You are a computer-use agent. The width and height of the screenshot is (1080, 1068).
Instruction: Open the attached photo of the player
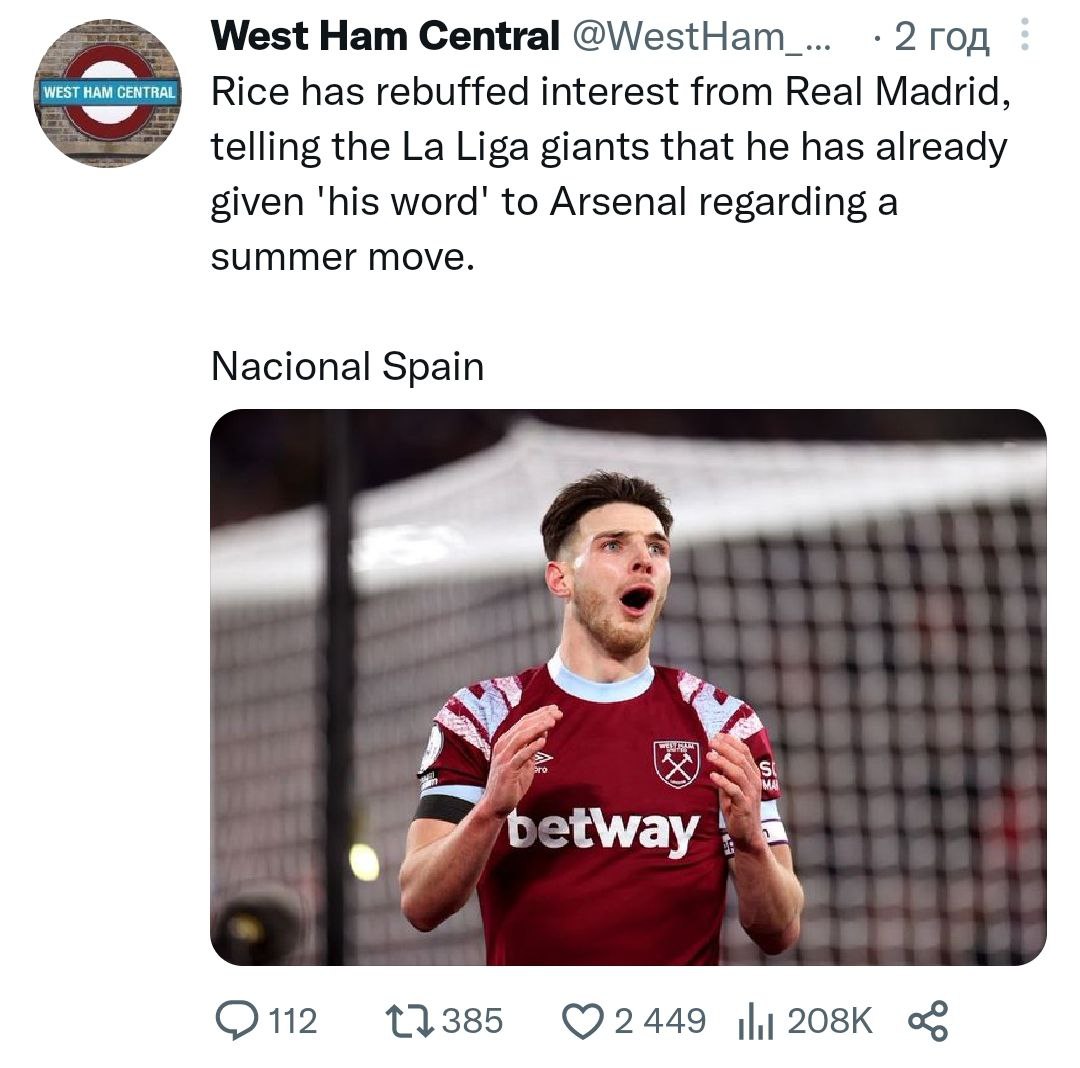628,687
